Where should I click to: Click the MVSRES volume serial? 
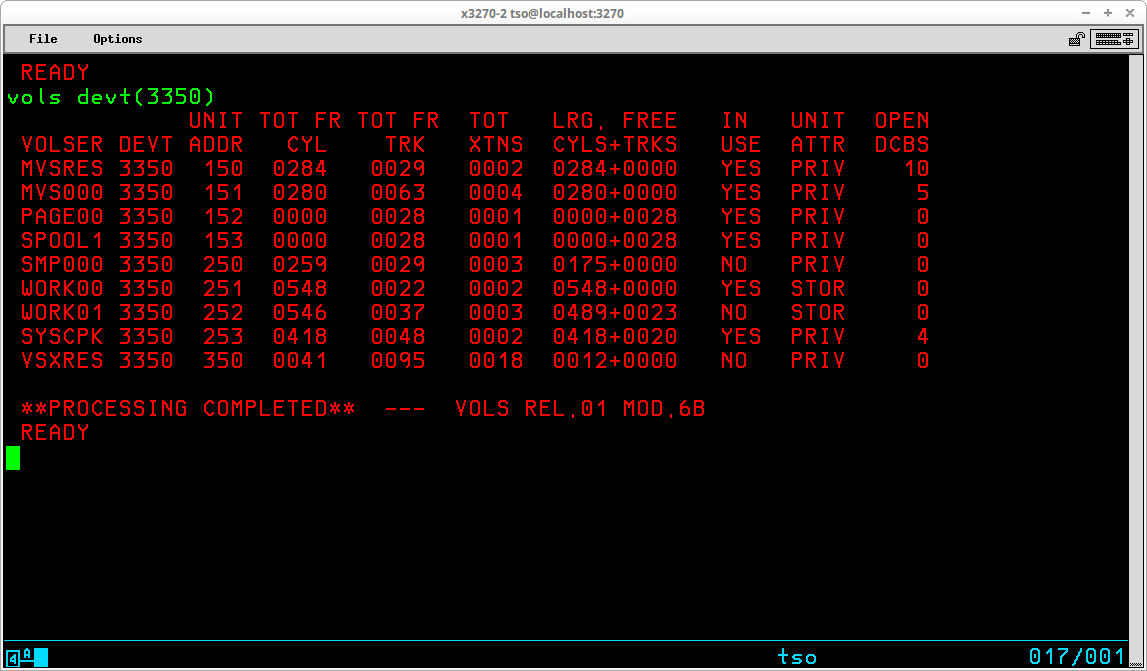click(62, 168)
